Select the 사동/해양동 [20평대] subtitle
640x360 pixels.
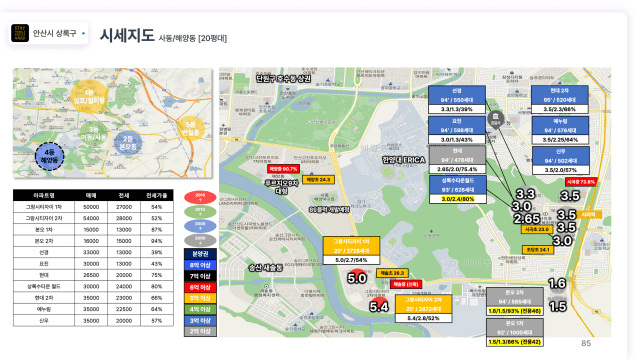pyautogui.click(x=193, y=38)
